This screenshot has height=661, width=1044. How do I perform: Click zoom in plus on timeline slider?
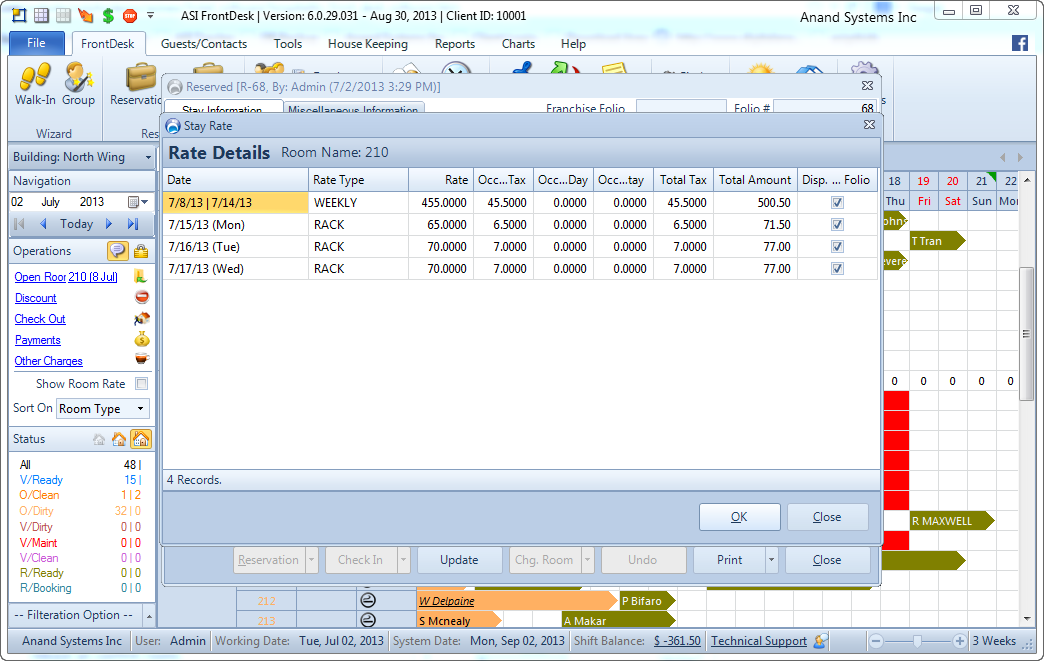pyautogui.click(x=960, y=641)
